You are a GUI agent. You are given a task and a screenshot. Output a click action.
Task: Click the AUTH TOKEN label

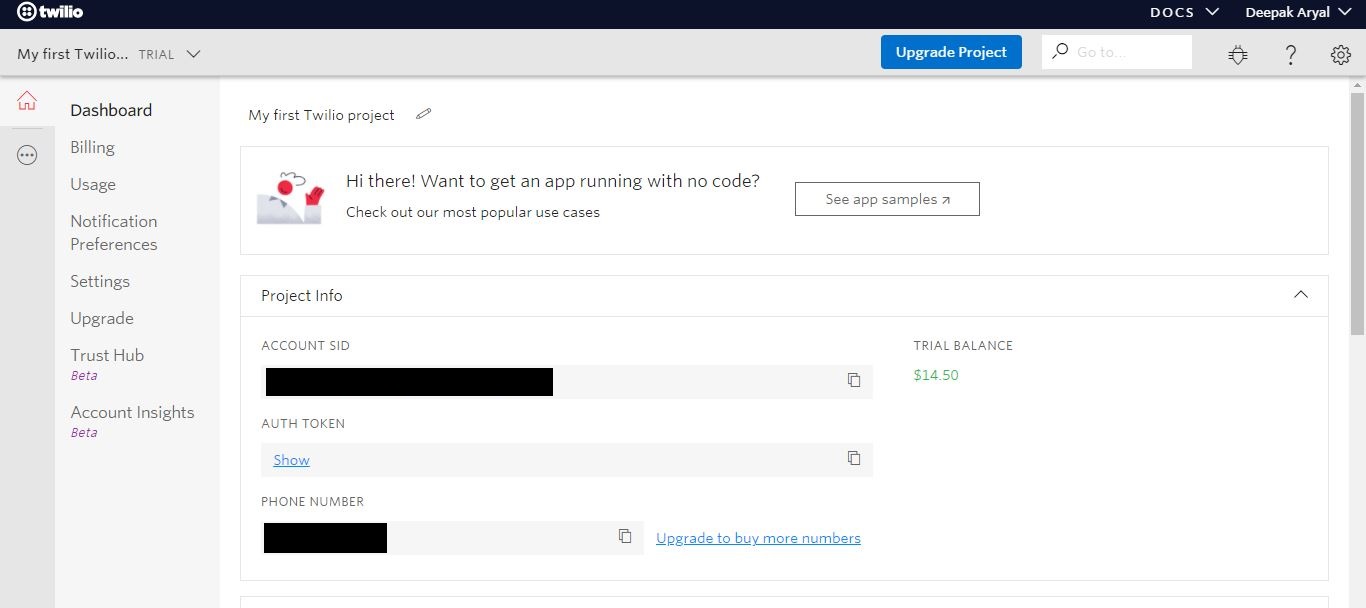(x=303, y=423)
